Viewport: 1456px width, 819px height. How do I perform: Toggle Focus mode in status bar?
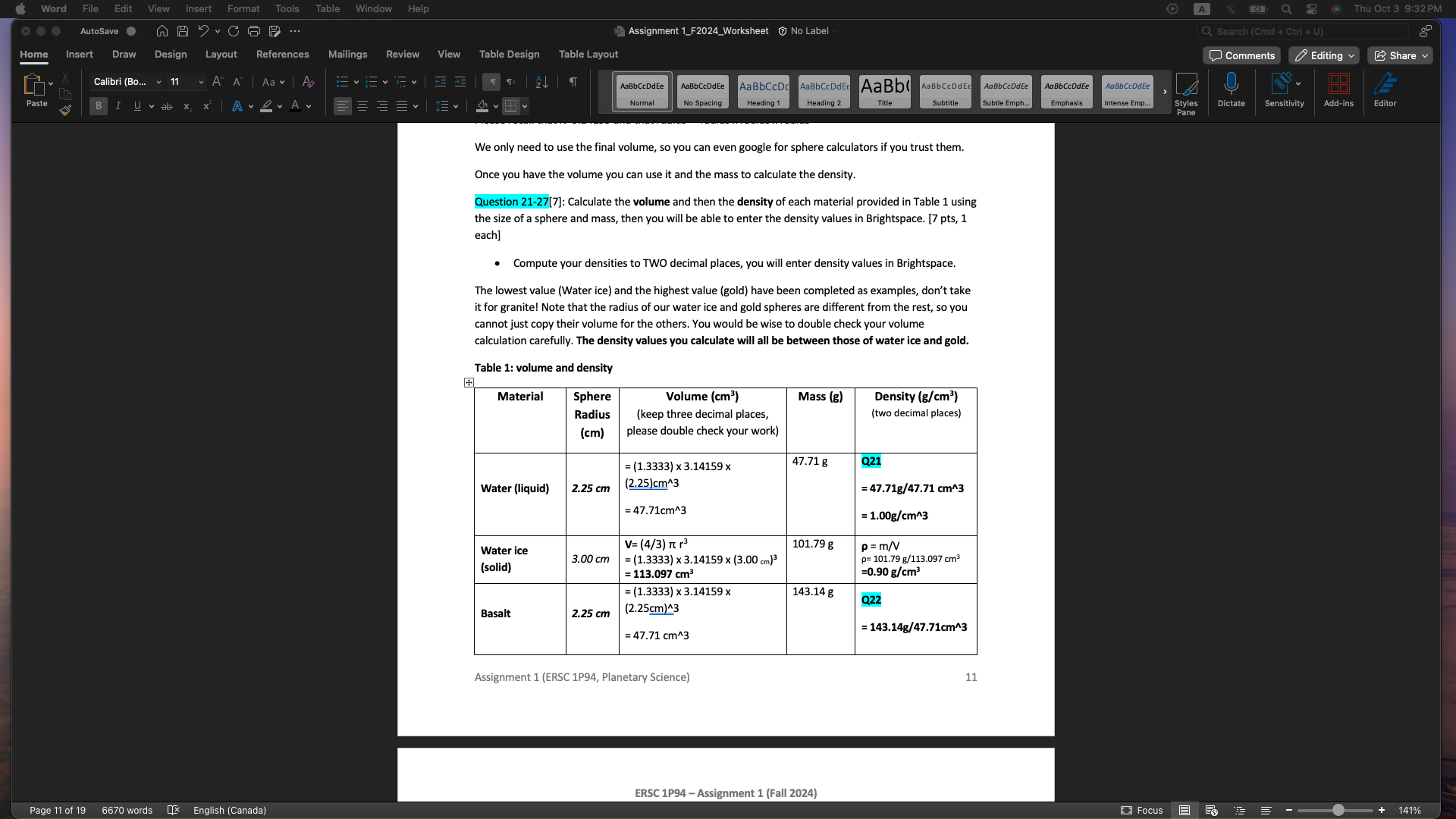click(1142, 811)
